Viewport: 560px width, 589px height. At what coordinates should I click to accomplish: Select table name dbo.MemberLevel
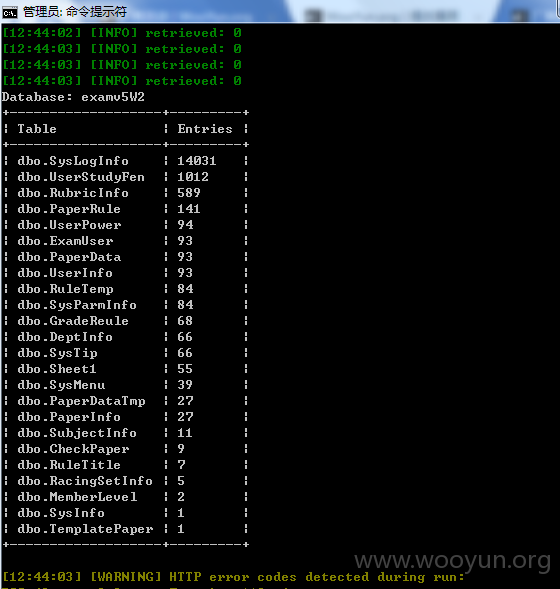tap(77, 497)
